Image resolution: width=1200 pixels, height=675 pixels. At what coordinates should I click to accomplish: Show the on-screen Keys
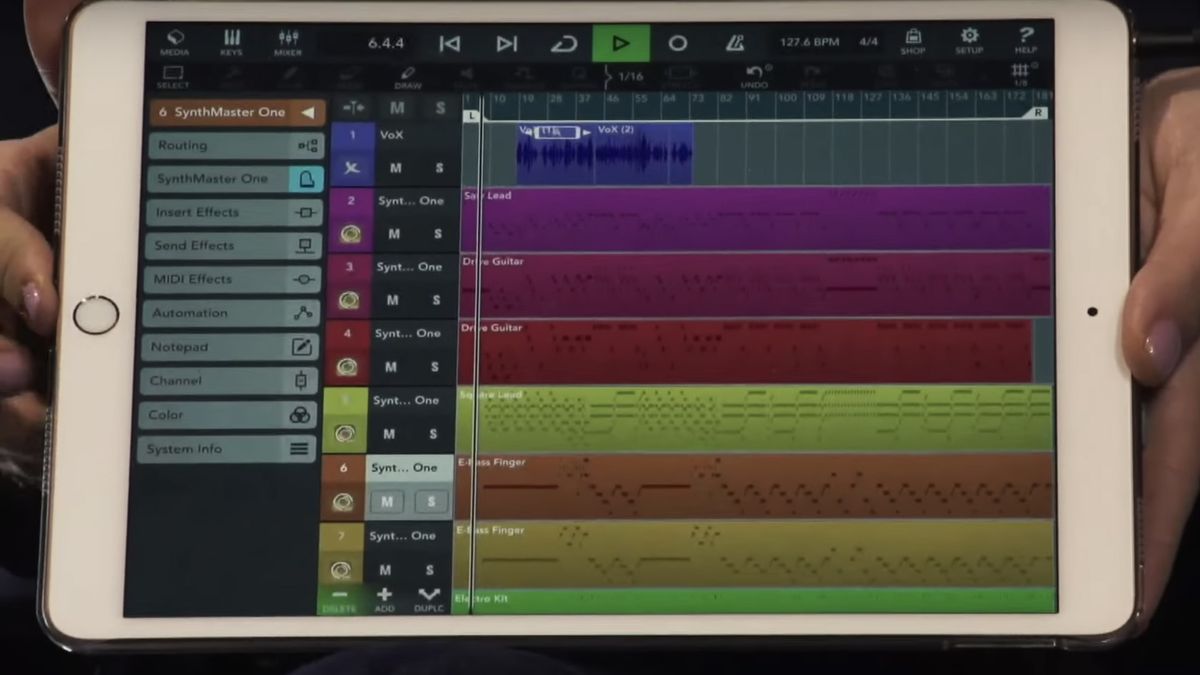230,40
